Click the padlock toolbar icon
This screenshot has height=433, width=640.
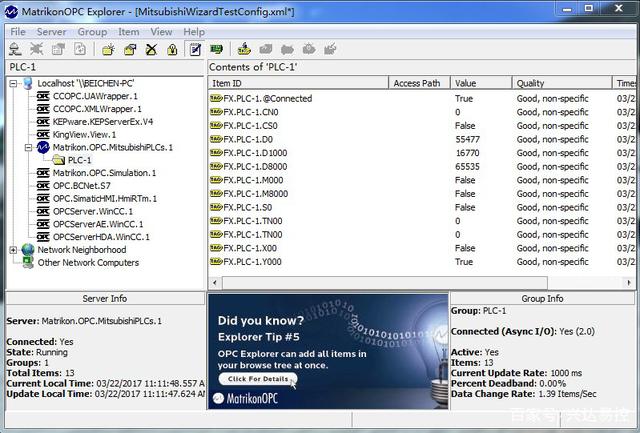click(x=172, y=48)
